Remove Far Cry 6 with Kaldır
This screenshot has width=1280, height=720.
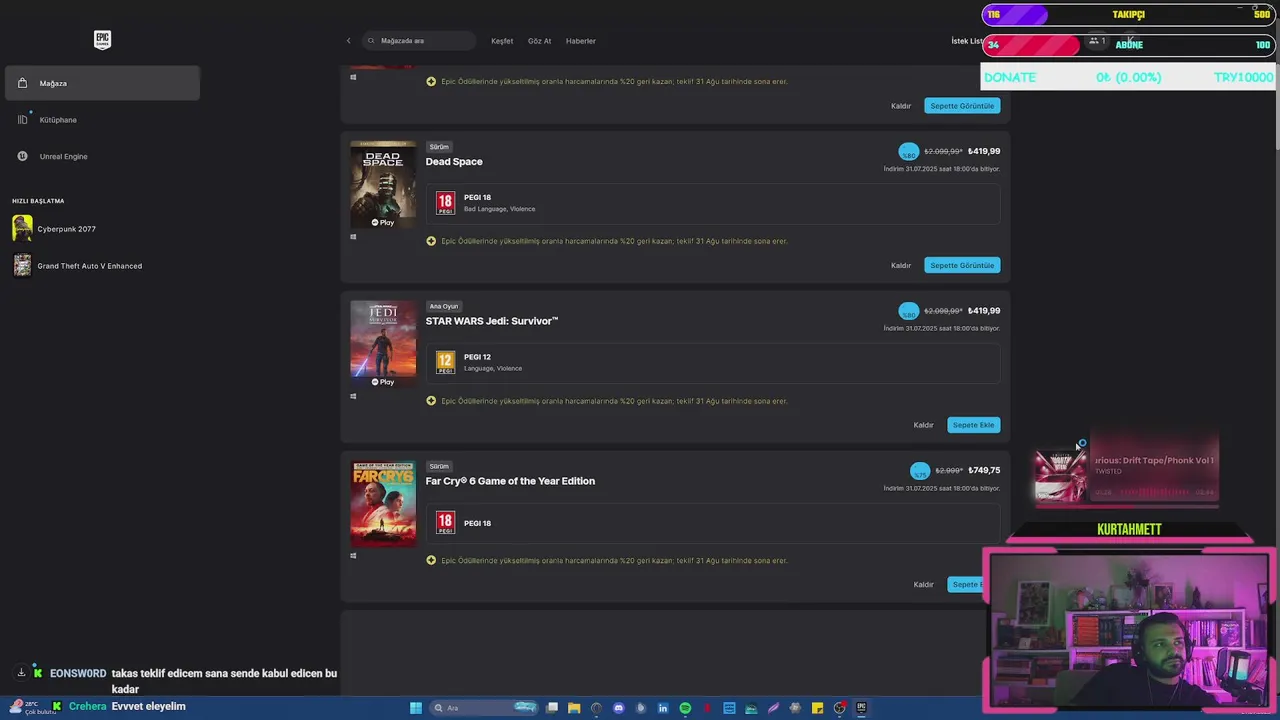923,585
